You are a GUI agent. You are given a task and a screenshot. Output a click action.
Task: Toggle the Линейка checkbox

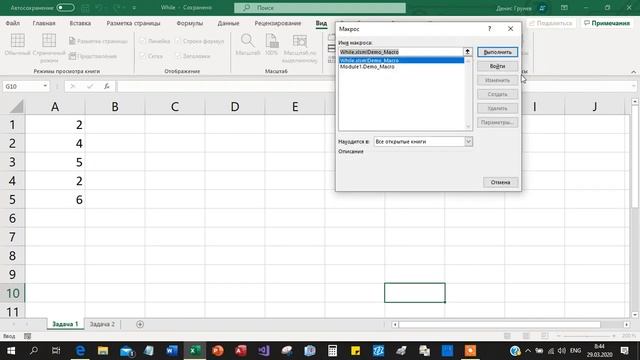click(143, 41)
